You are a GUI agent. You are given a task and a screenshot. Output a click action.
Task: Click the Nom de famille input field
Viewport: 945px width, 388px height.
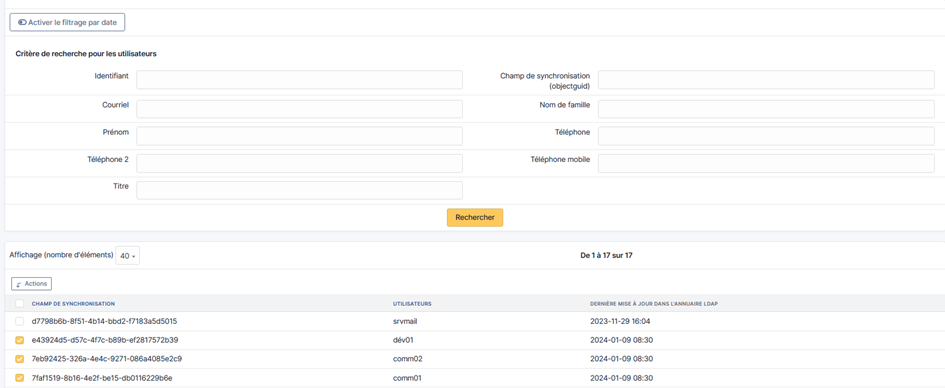[x=766, y=109]
